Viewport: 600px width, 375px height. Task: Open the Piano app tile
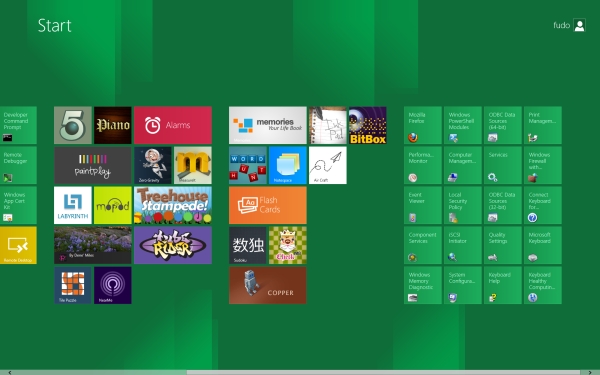[x=113, y=125]
